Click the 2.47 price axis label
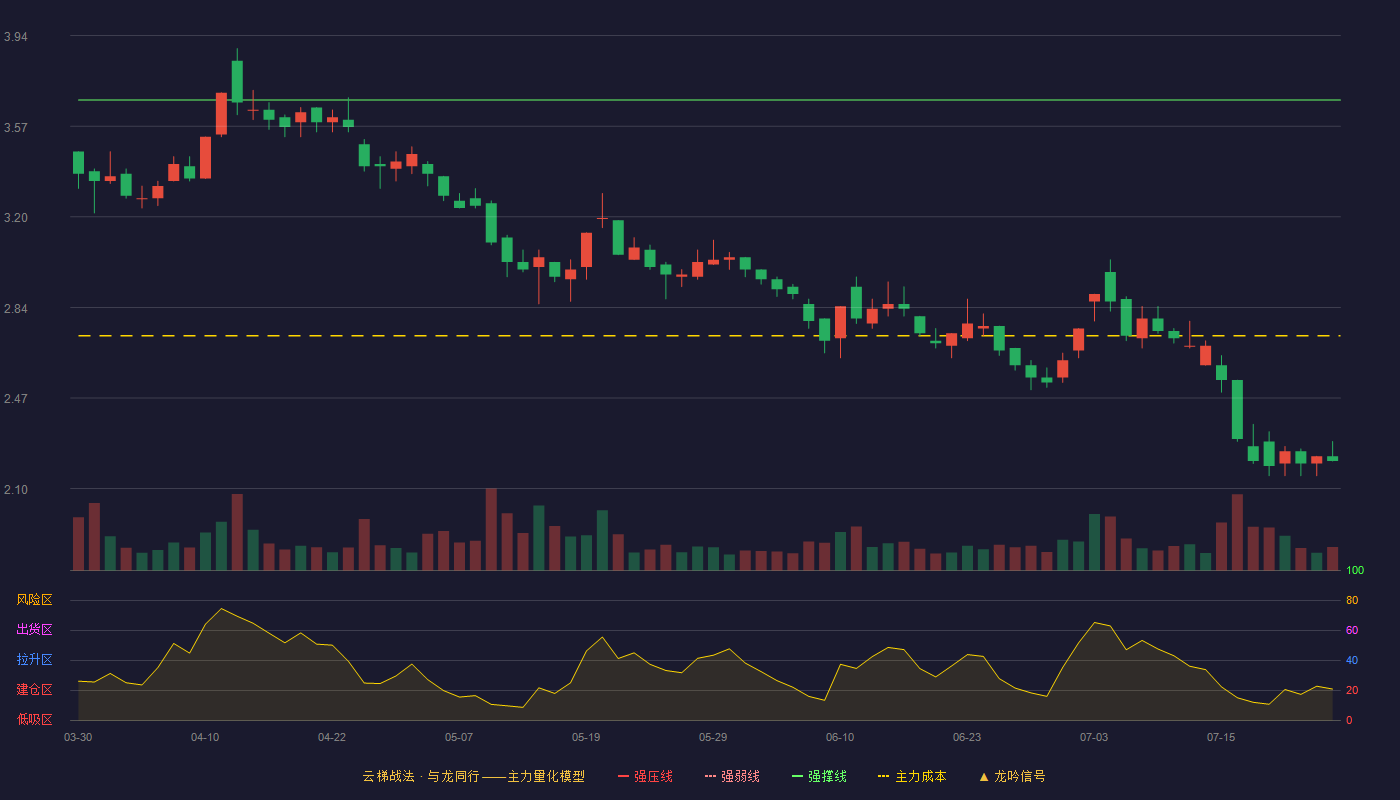 tap(16, 399)
